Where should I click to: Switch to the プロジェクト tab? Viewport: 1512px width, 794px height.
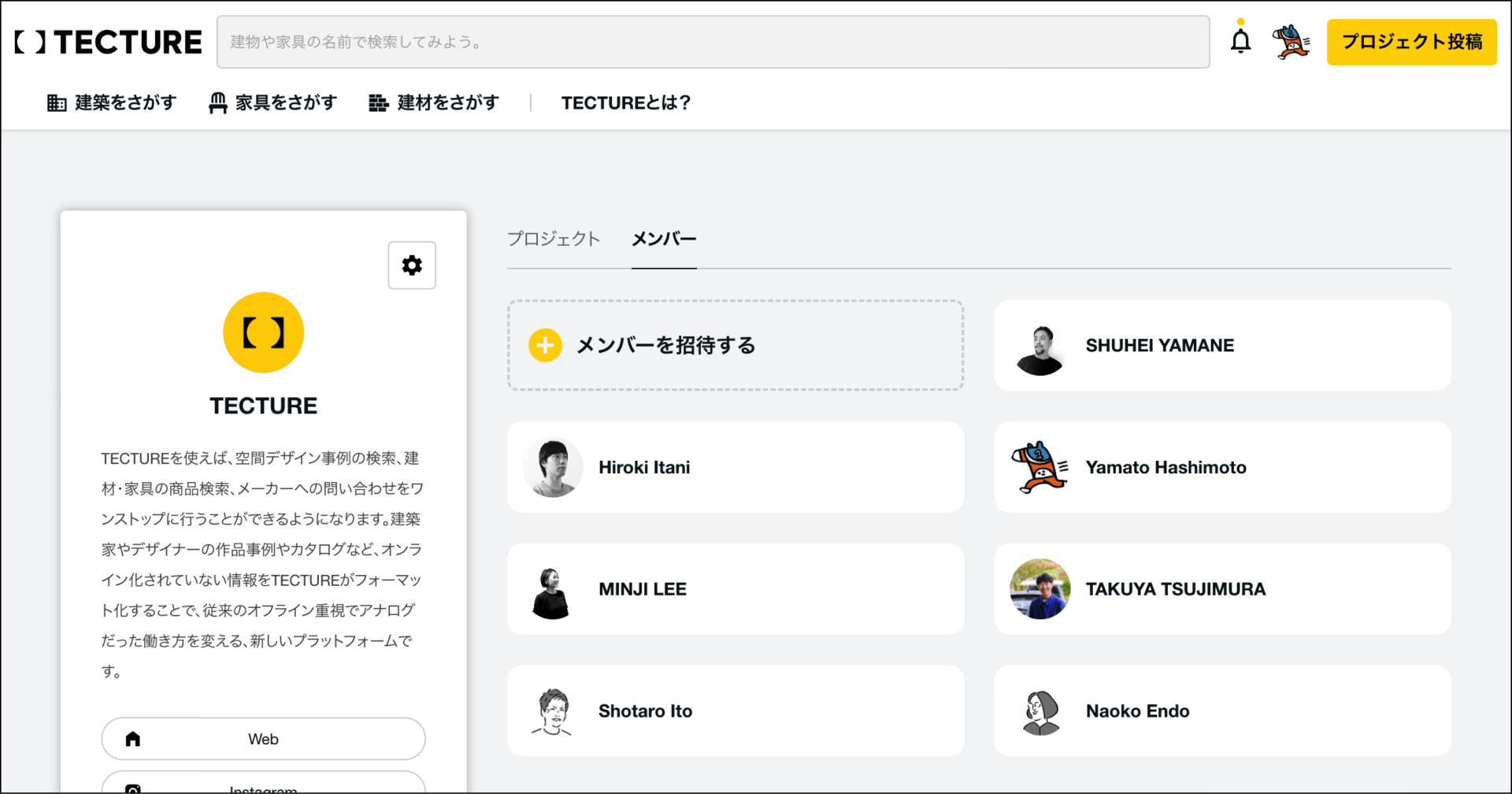click(554, 239)
